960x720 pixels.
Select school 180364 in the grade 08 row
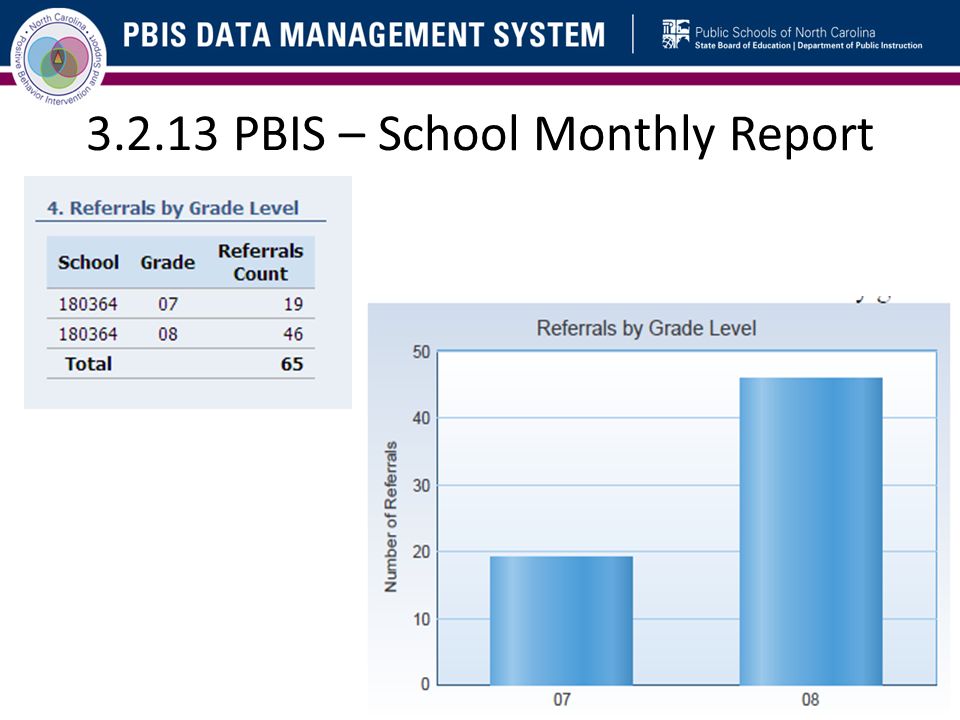(x=88, y=334)
